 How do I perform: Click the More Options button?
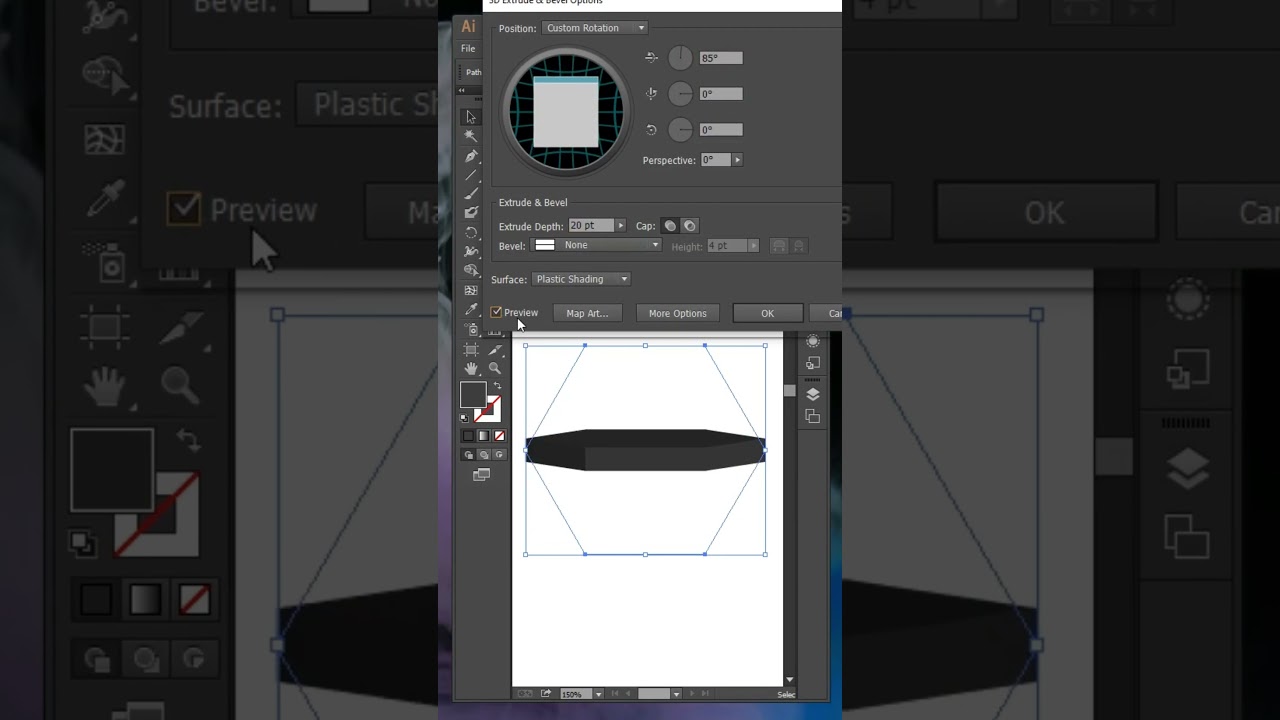(677, 313)
